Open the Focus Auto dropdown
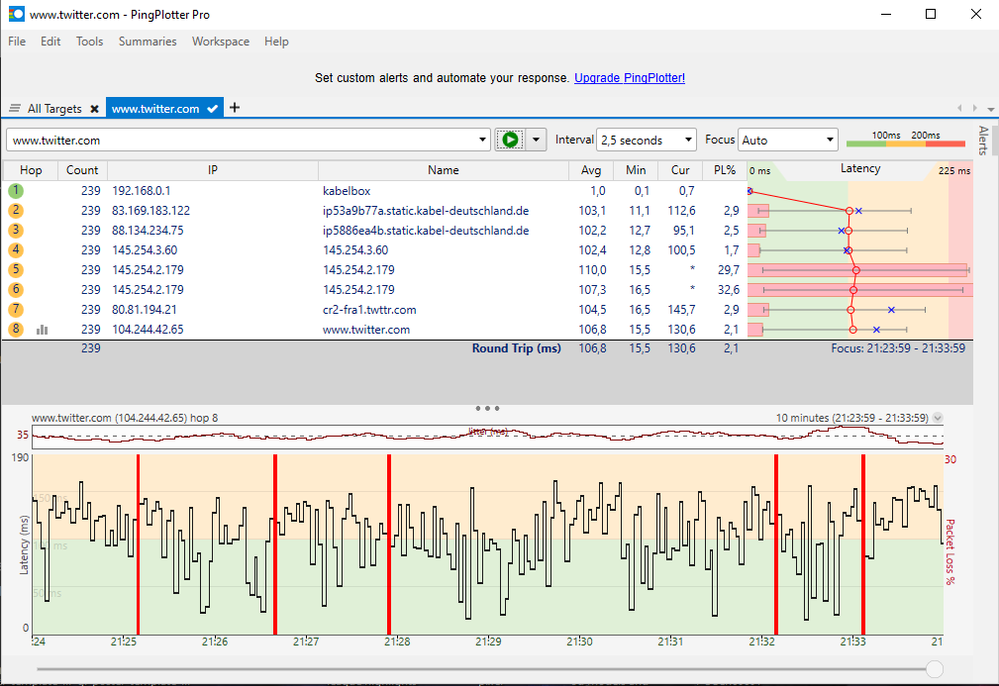This screenshot has width=999, height=686. click(x=829, y=141)
